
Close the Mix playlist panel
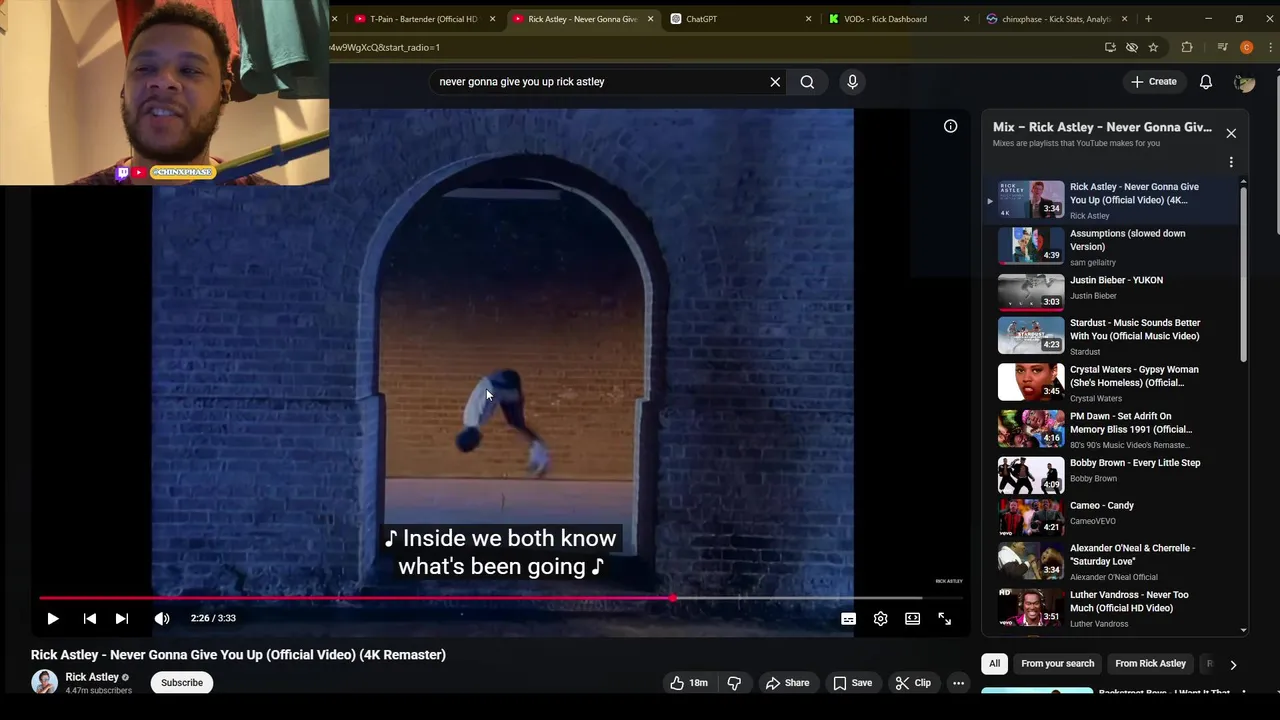[x=1231, y=133]
